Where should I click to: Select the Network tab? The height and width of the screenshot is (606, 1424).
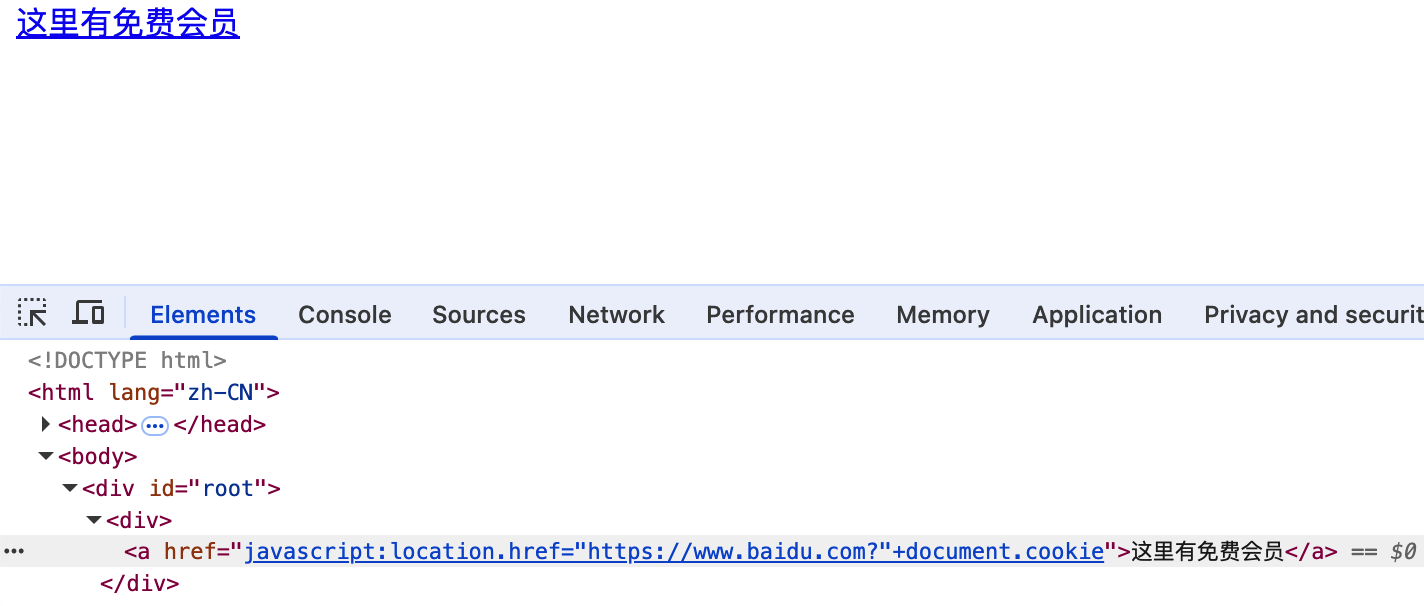tap(616, 315)
